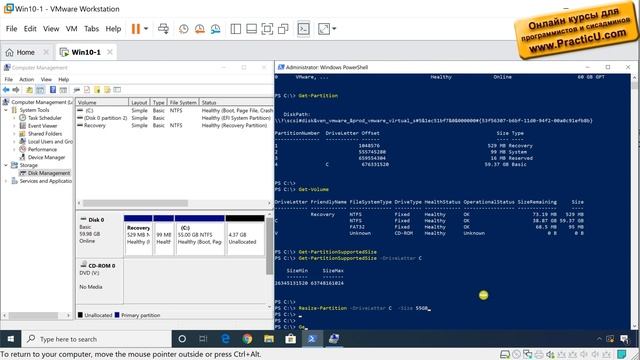Select the 4.37 GB Unallocated space block
640x360 pixels.
245,235
